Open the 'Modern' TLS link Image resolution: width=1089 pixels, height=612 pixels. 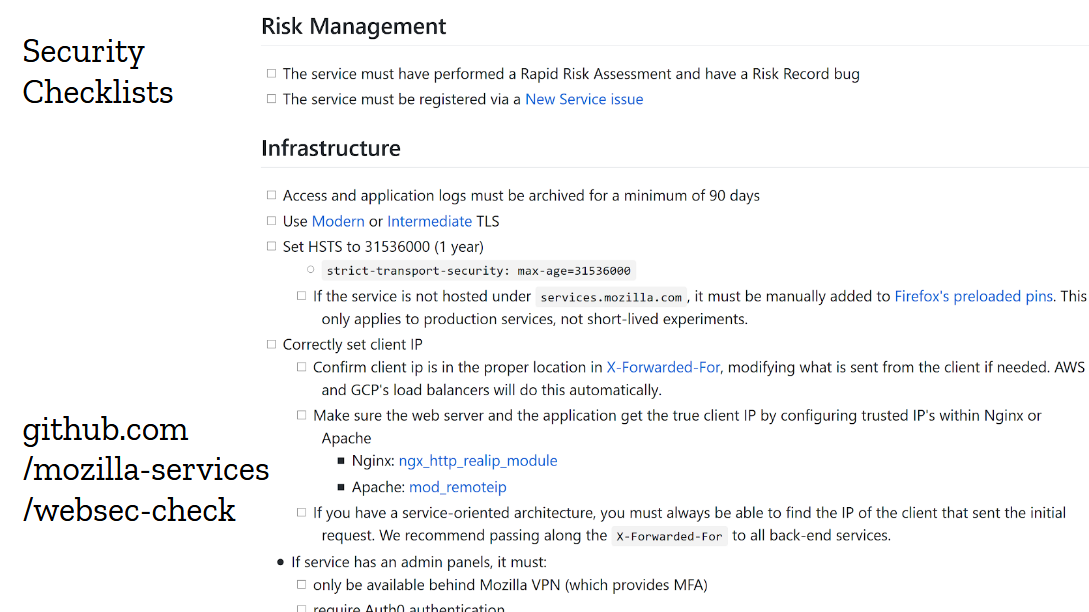tap(338, 221)
